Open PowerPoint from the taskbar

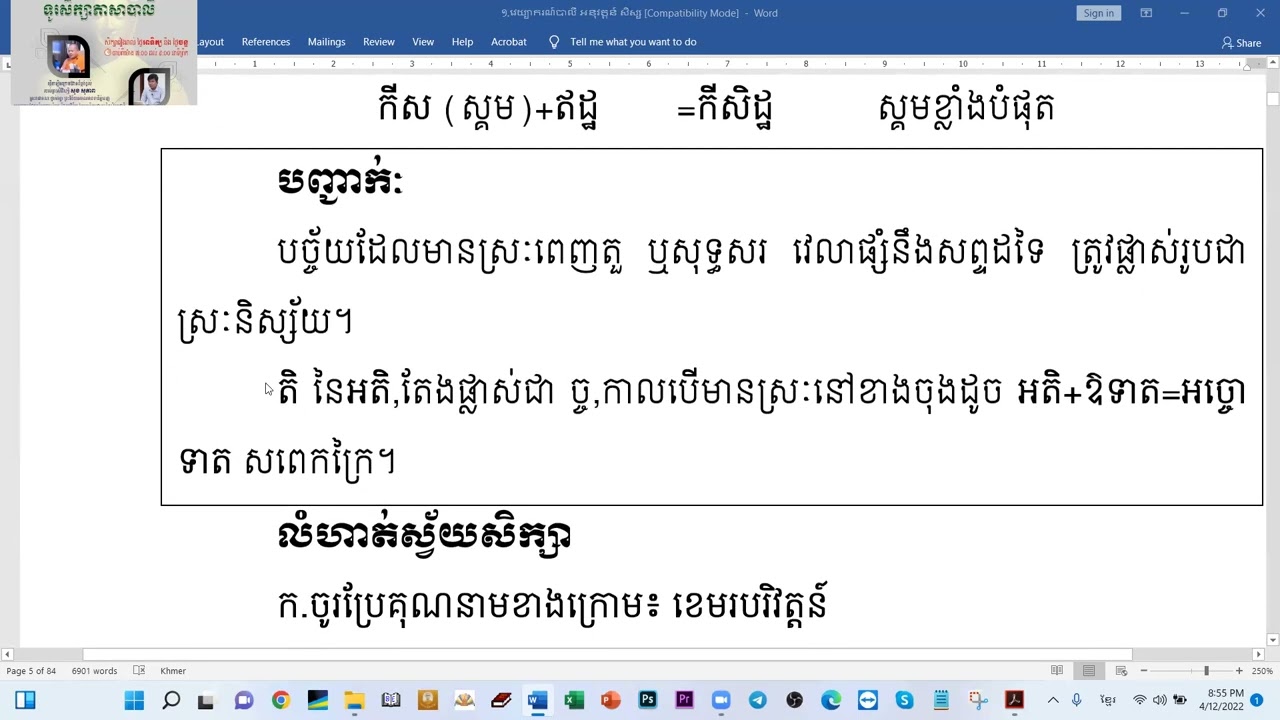tap(611, 700)
